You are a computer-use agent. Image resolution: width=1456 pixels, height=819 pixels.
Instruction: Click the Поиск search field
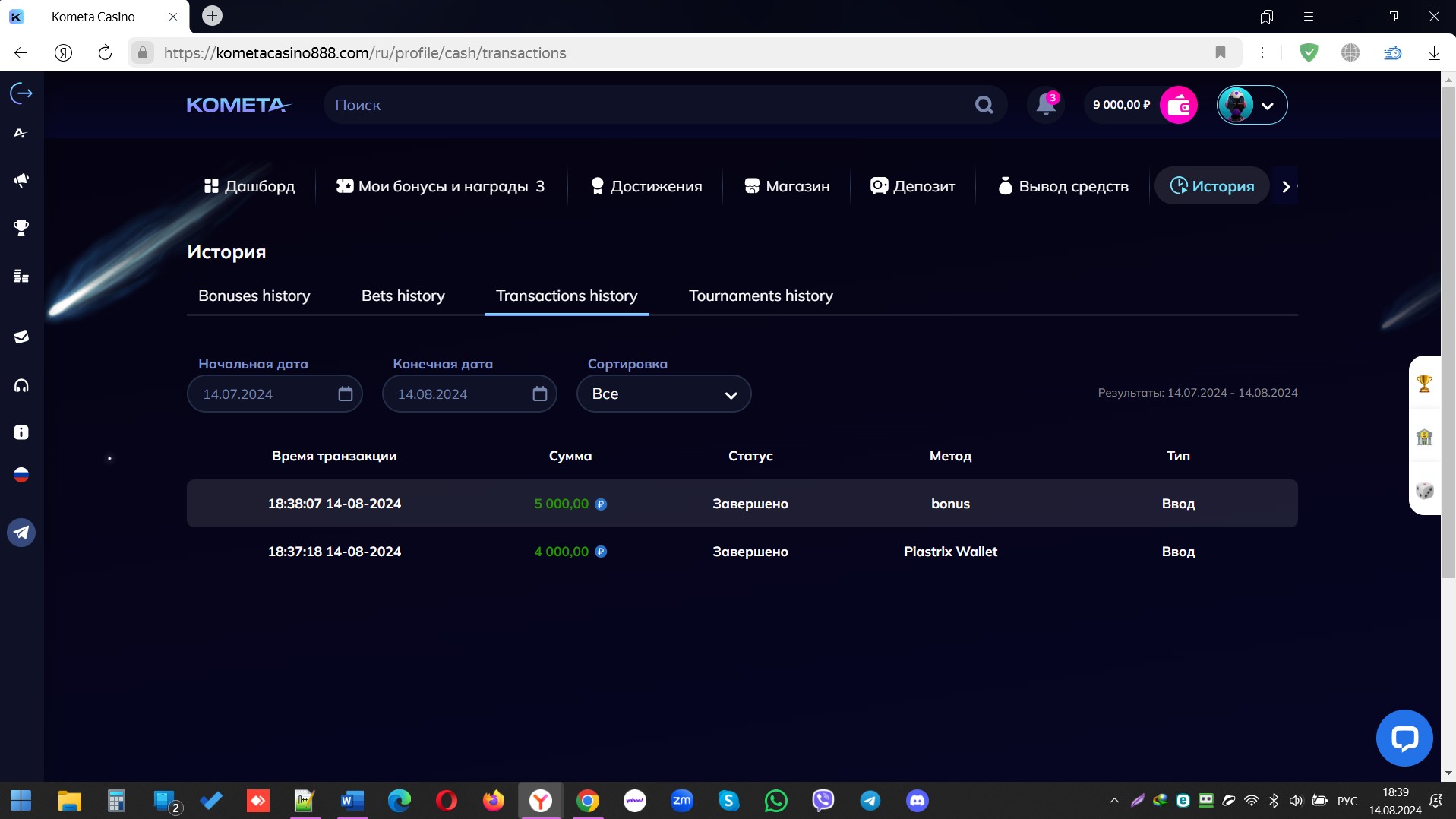pos(646,105)
